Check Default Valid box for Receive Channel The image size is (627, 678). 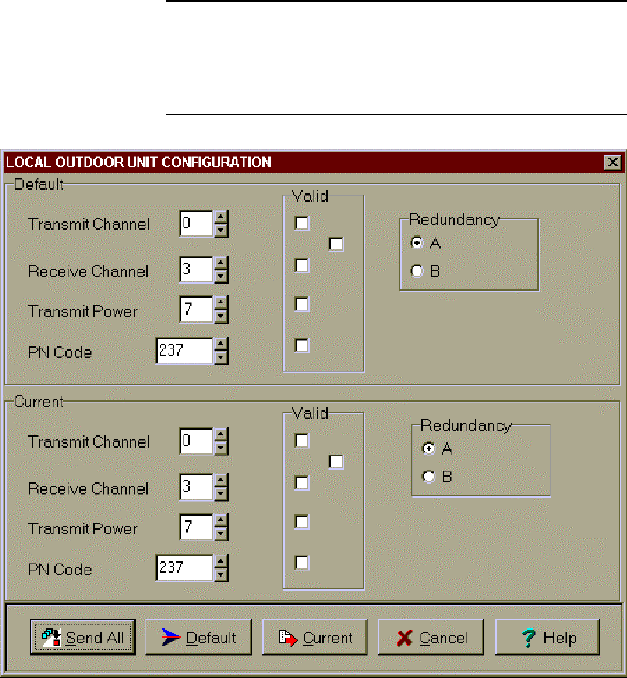[x=302, y=265]
